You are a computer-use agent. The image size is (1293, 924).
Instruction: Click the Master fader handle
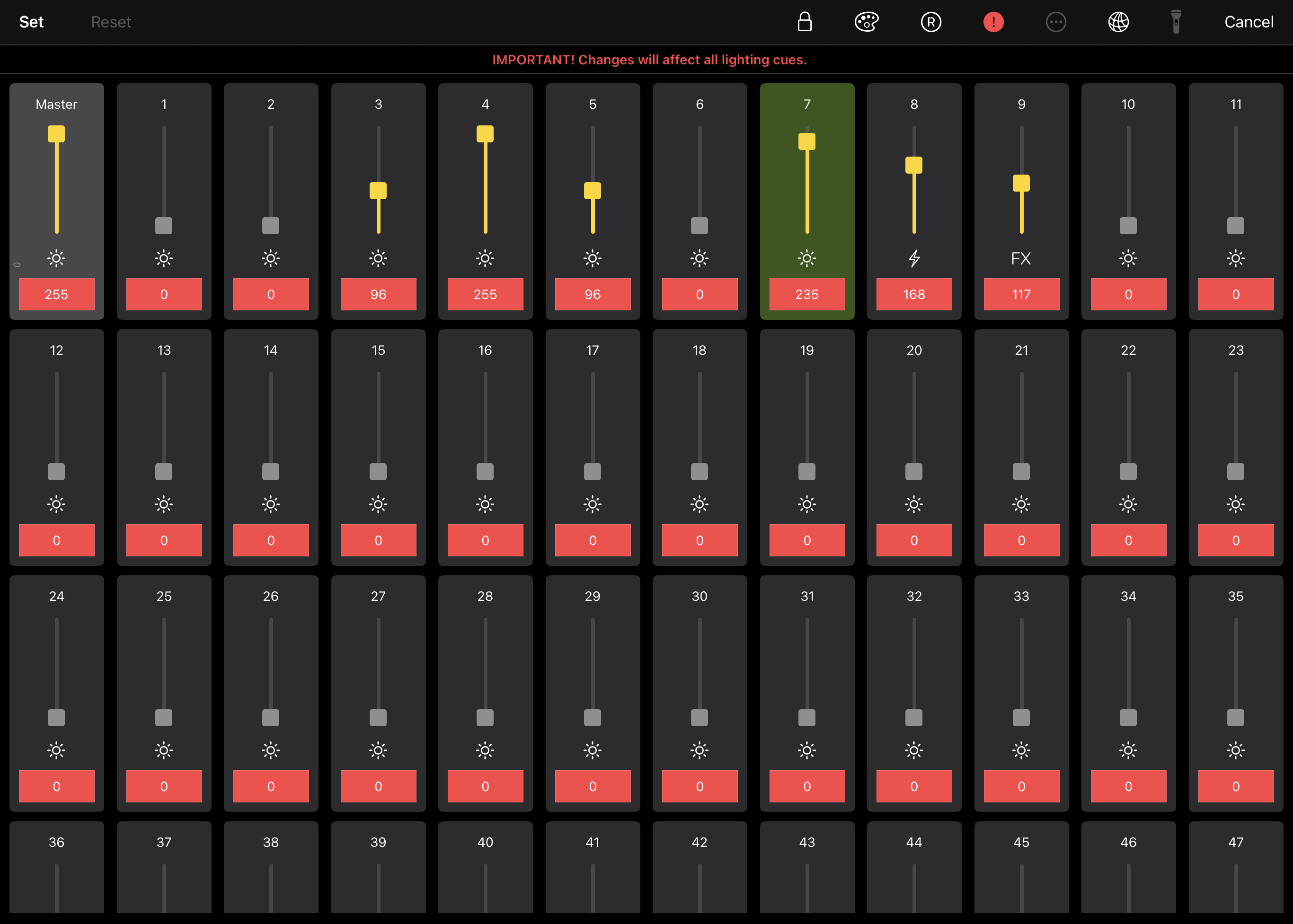coord(56,134)
